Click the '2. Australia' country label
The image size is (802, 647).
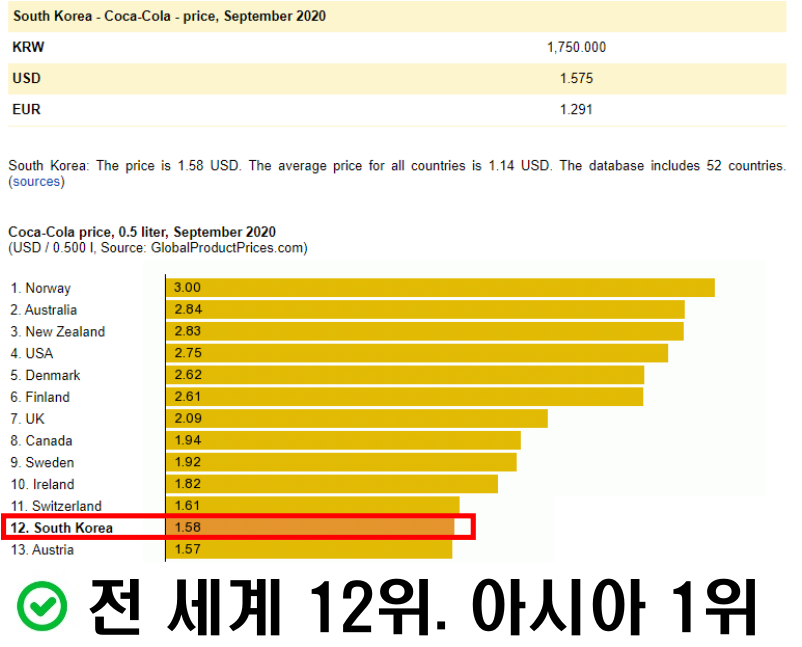click(x=43, y=310)
